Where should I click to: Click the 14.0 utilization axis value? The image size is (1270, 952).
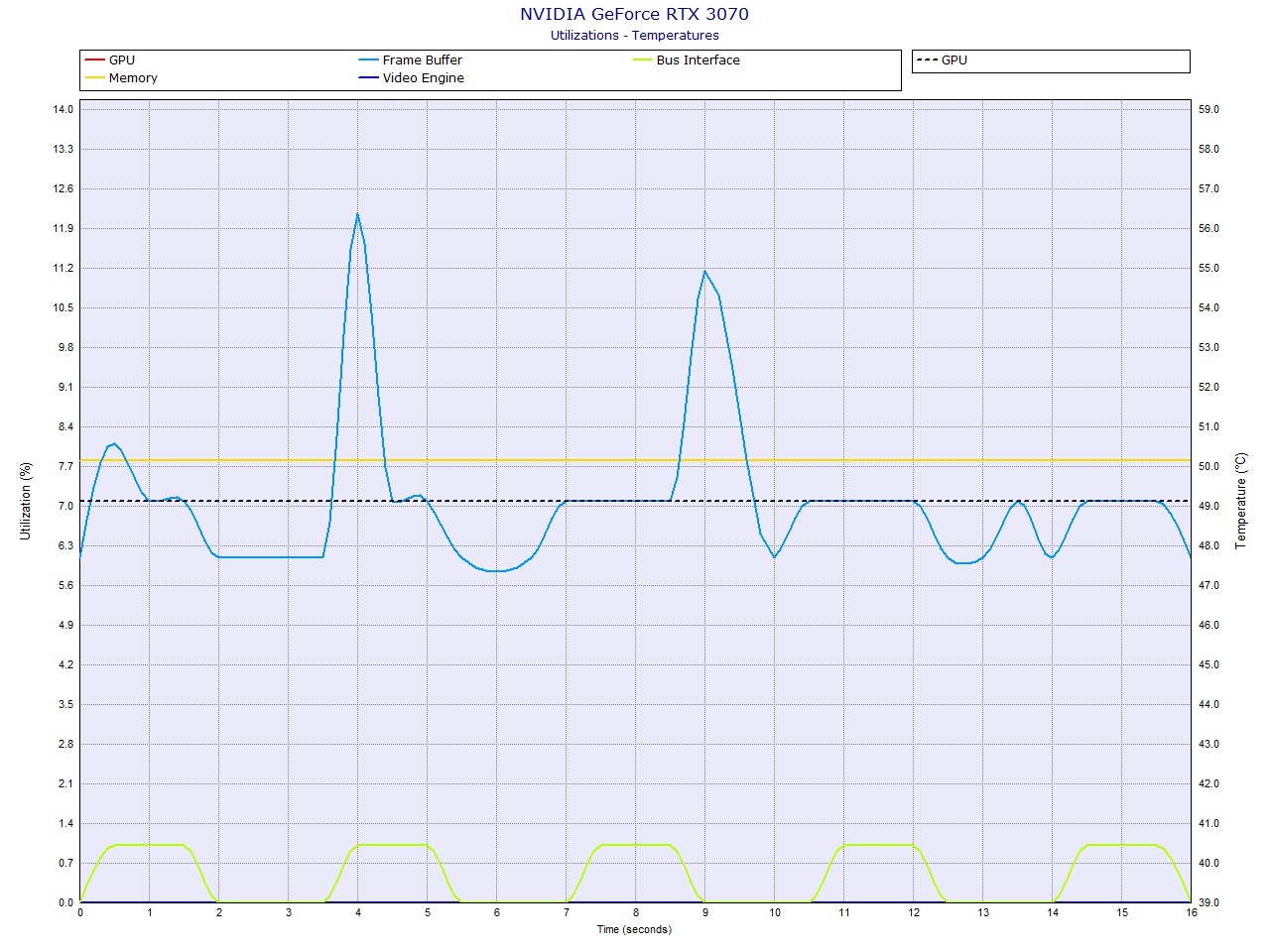(63, 109)
